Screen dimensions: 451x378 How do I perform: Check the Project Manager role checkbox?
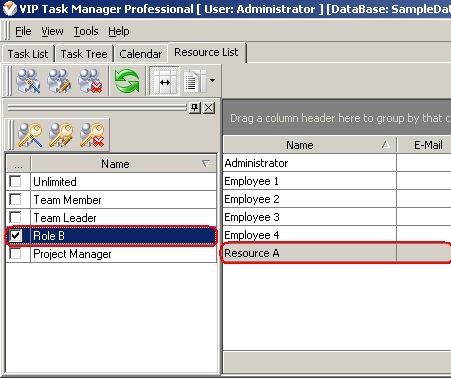click(x=15, y=254)
